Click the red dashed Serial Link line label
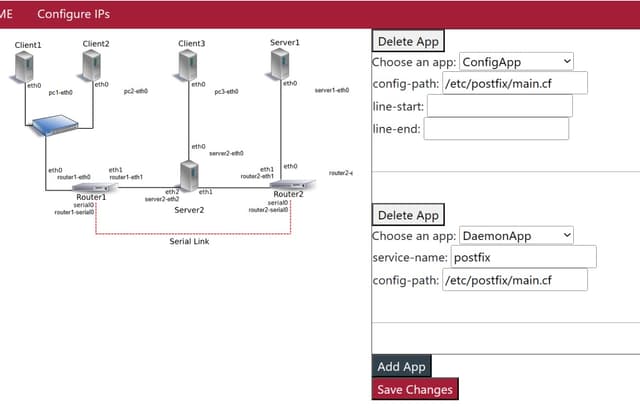 189,242
